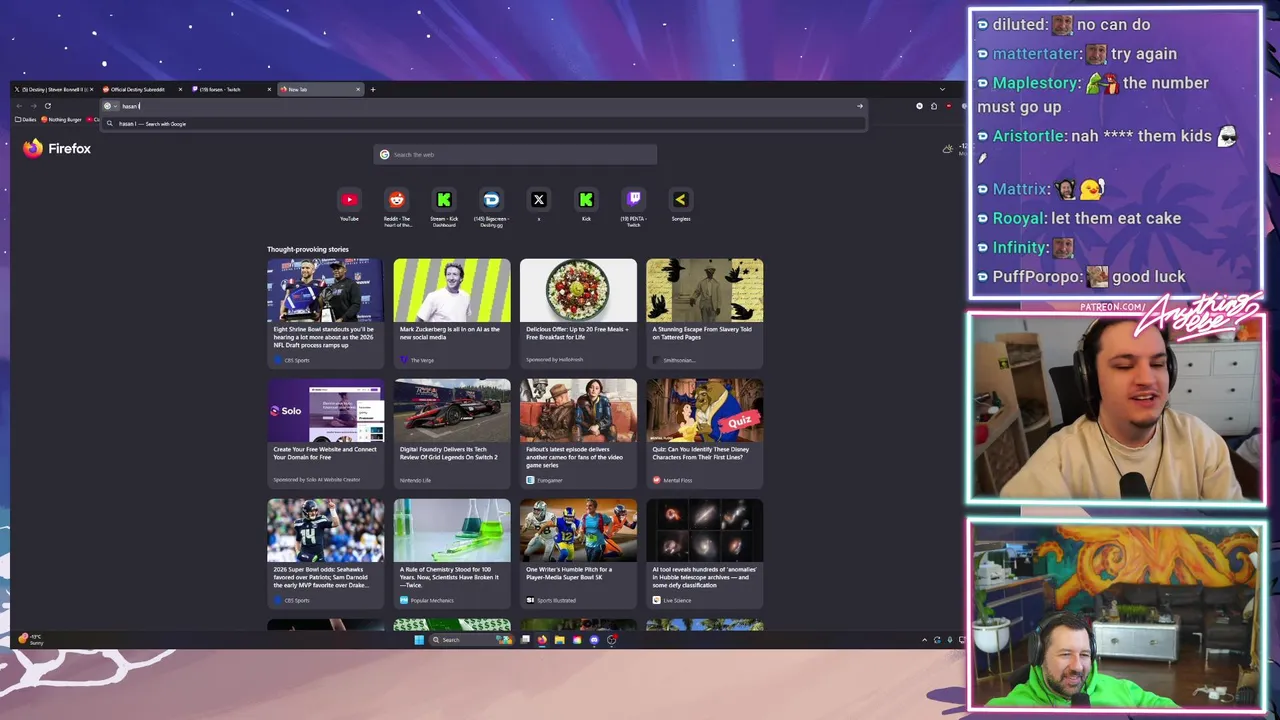
Task: Open OBS icon on the taskbar
Action: 611,640
